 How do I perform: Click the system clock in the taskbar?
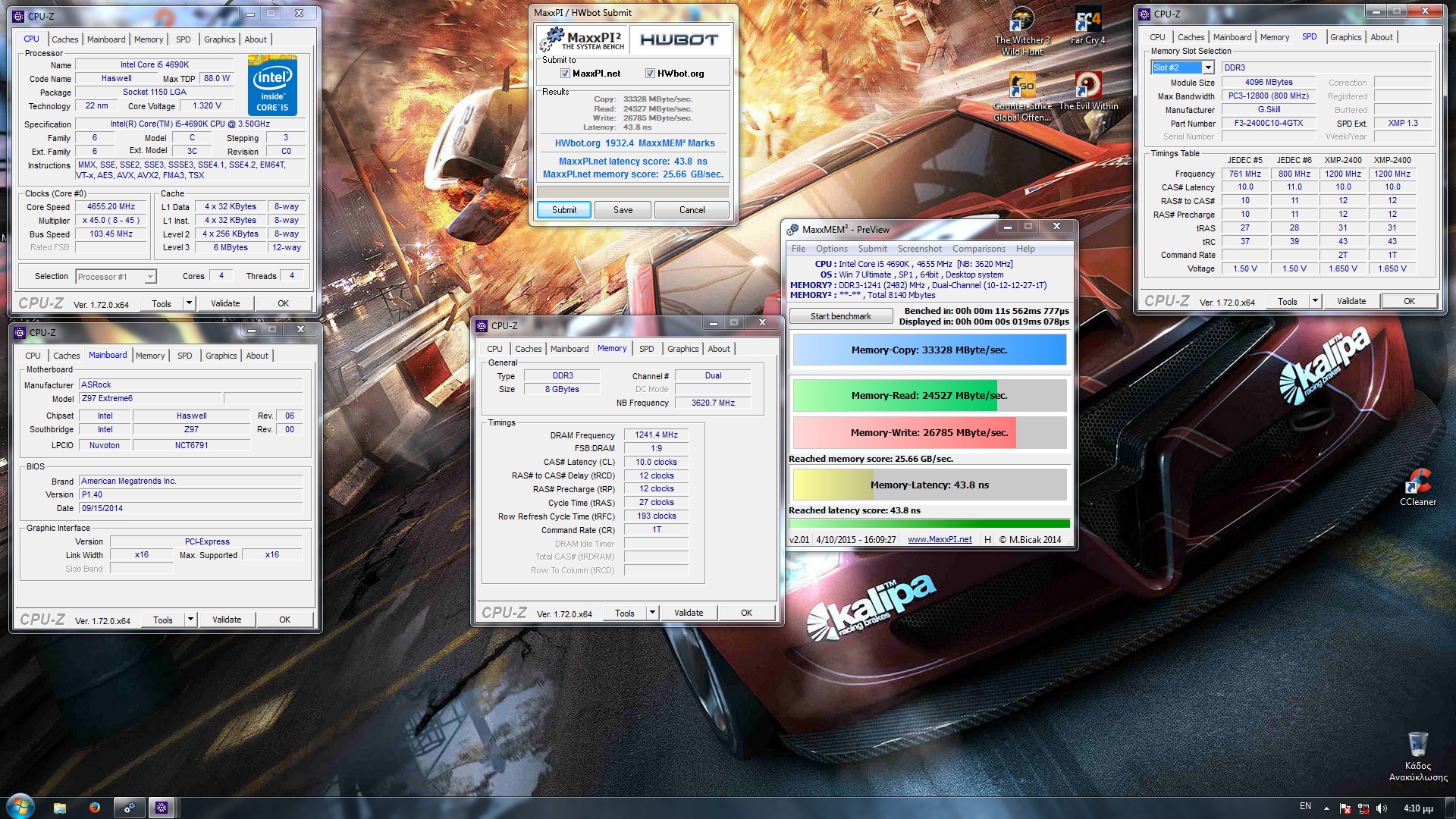1417,808
